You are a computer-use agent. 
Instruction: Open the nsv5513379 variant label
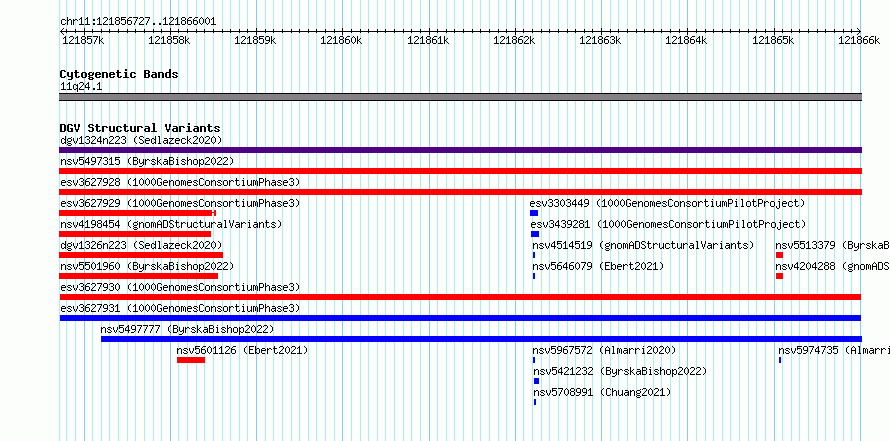(x=833, y=245)
